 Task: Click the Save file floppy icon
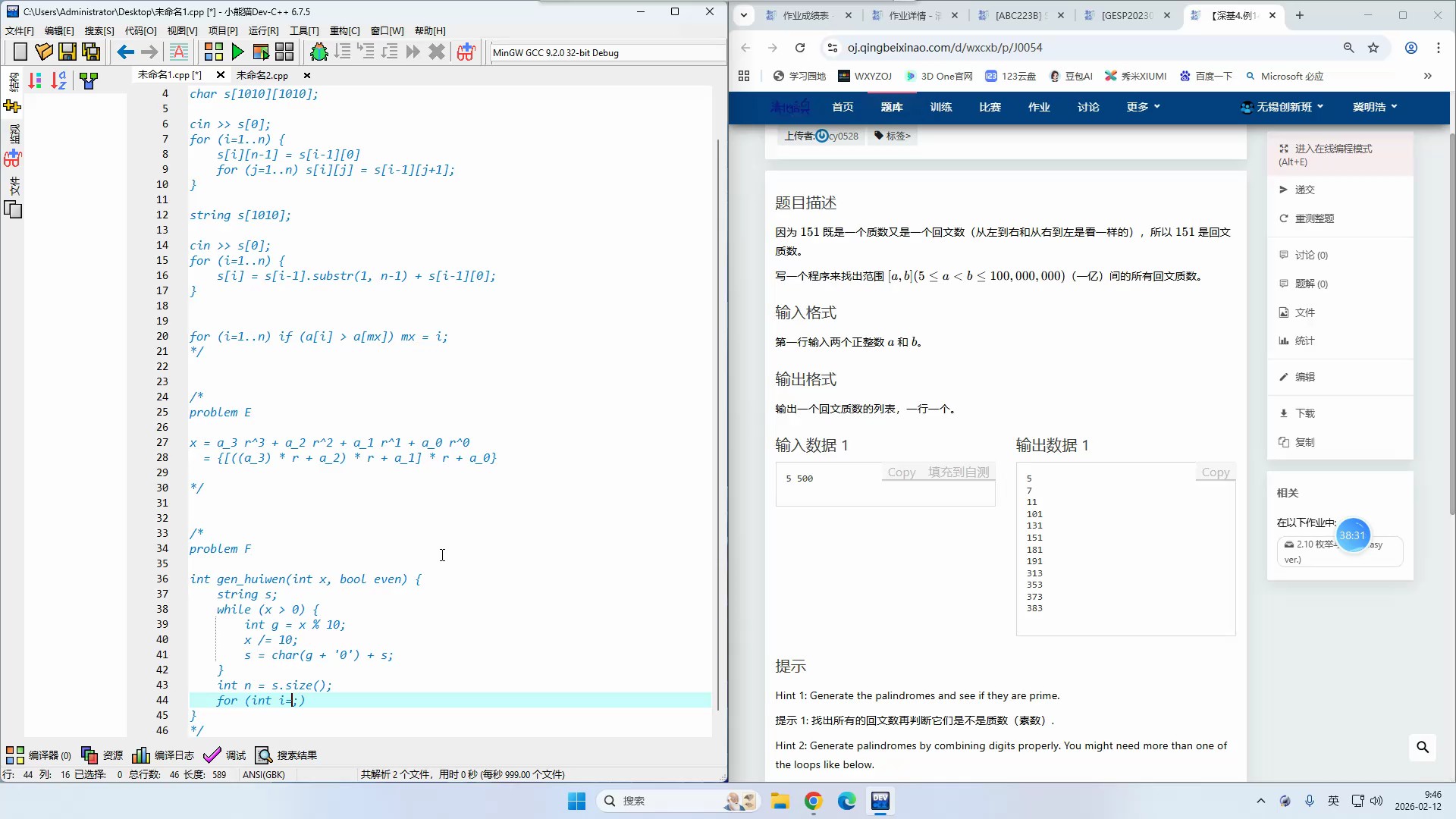67,52
